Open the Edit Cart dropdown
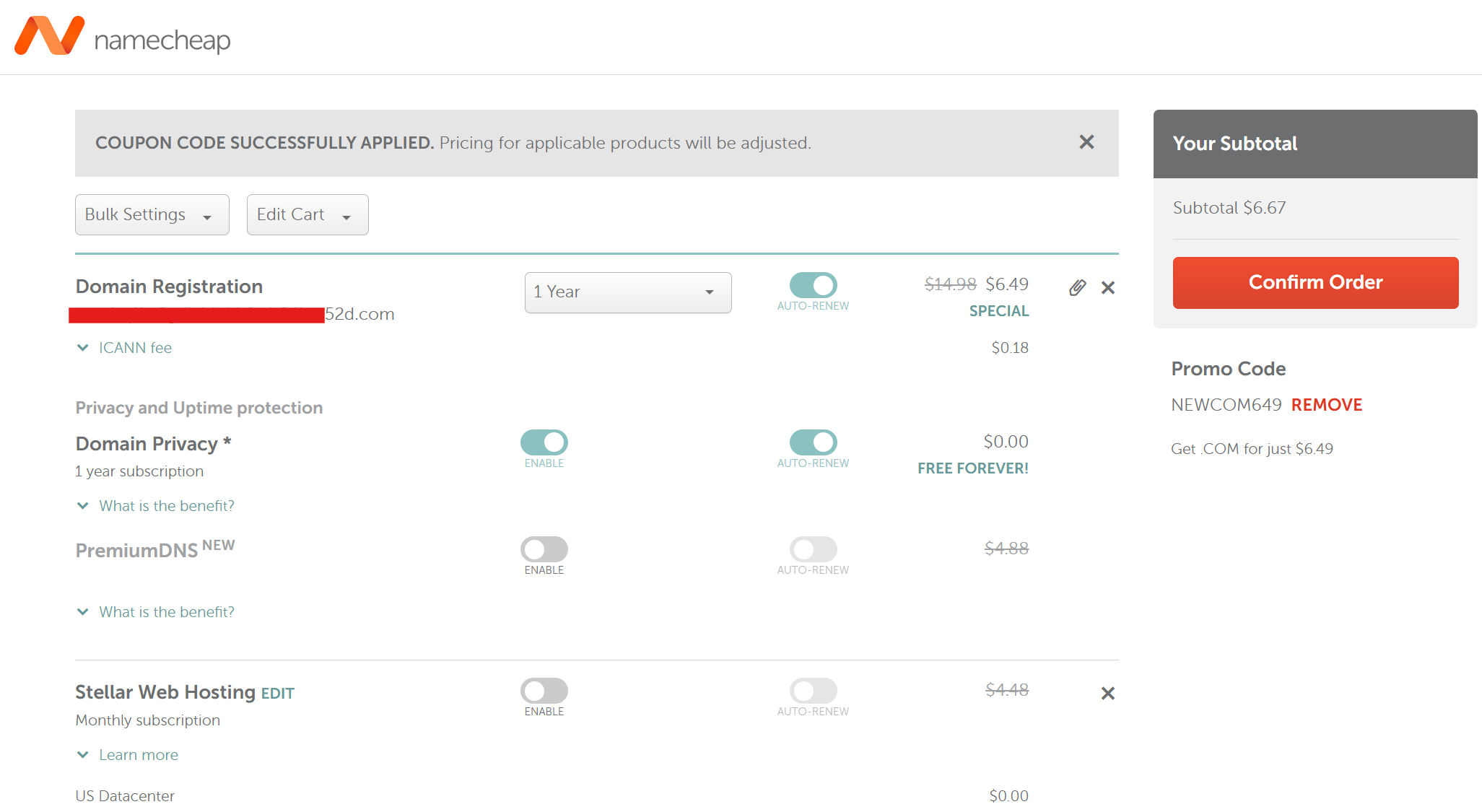1482x812 pixels. click(308, 214)
